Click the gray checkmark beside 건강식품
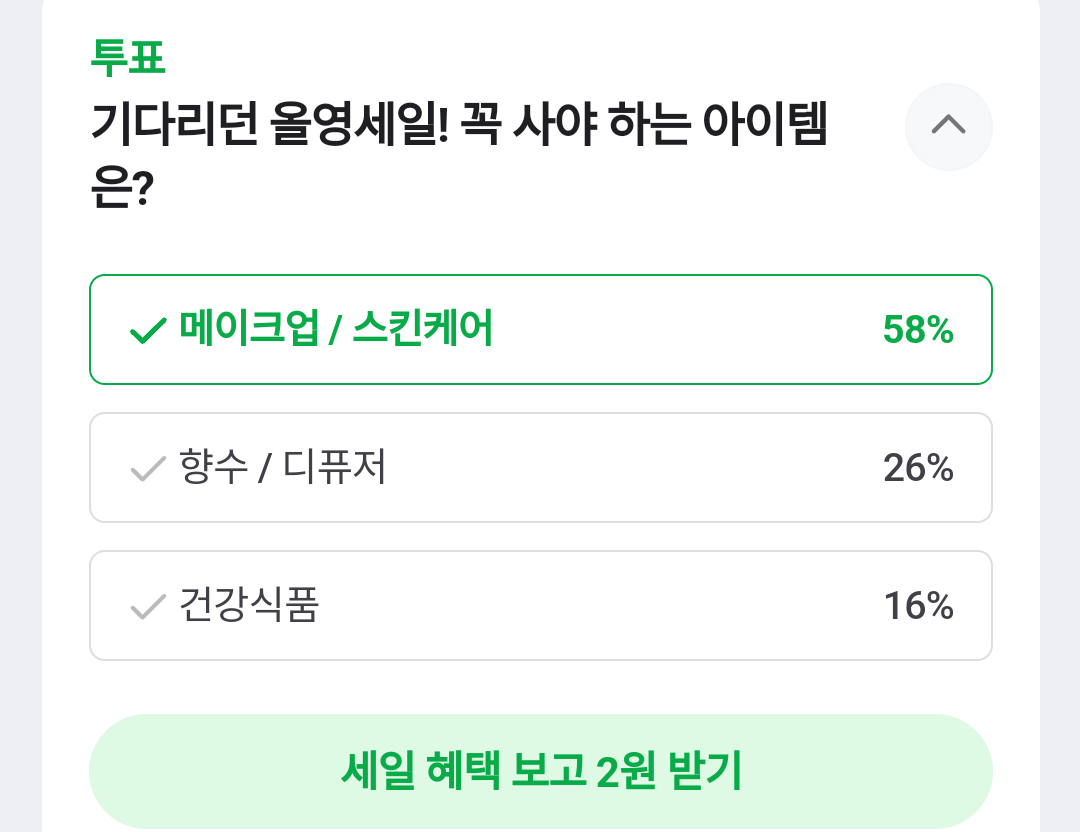Image resolution: width=1080 pixels, height=832 pixels. point(148,606)
